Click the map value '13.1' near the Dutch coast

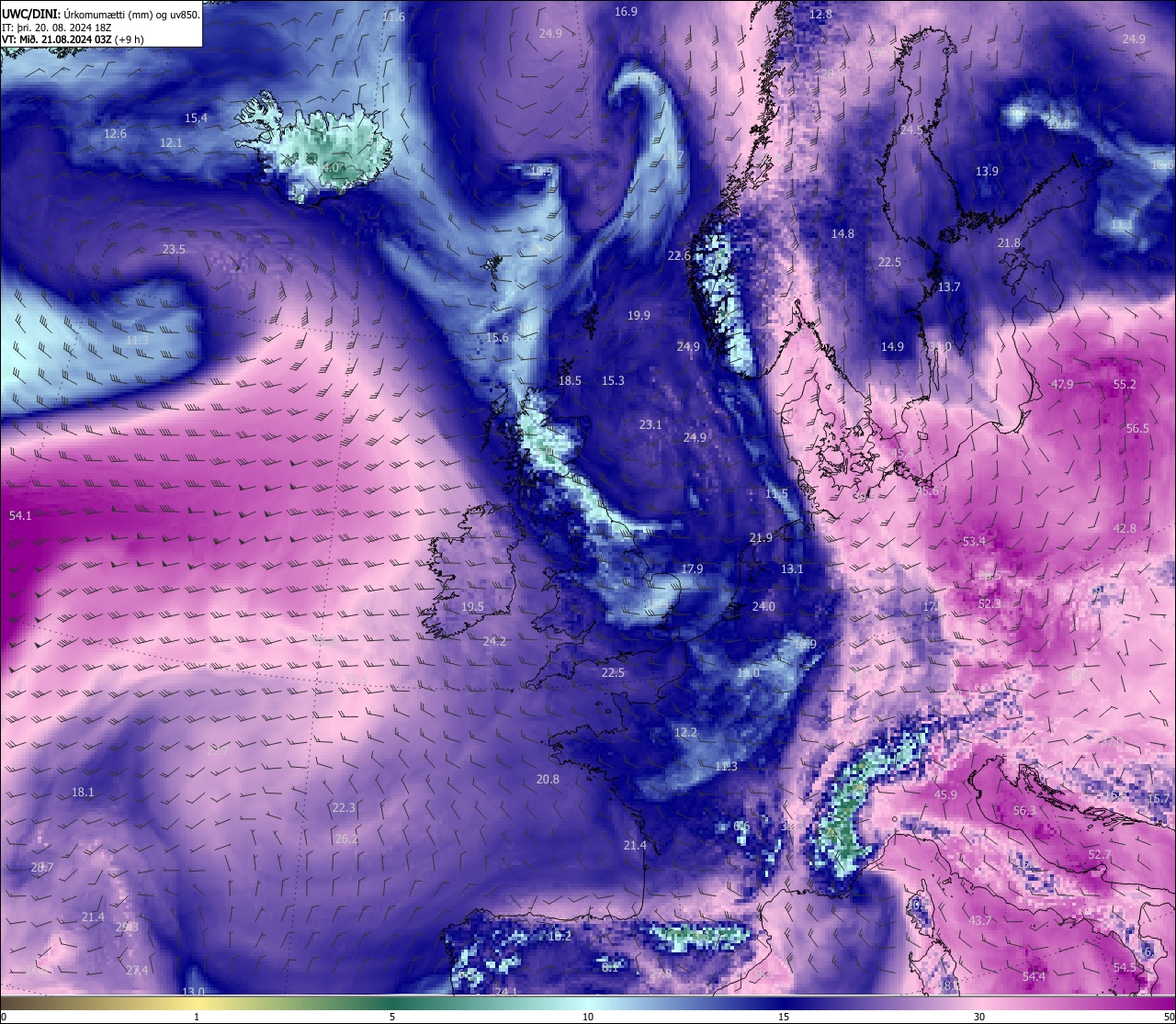pyautogui.click(x=792, y=569)
